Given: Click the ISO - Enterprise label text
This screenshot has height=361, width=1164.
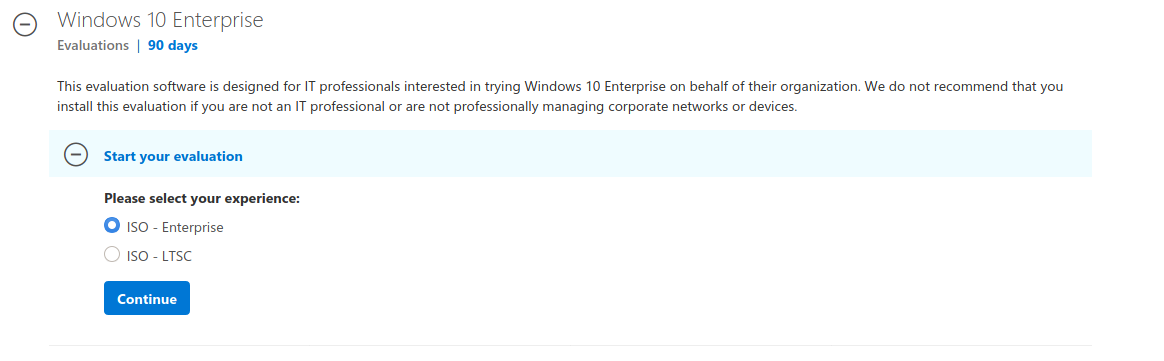Looking at the screenshot, I should click(x=175, y=227).
